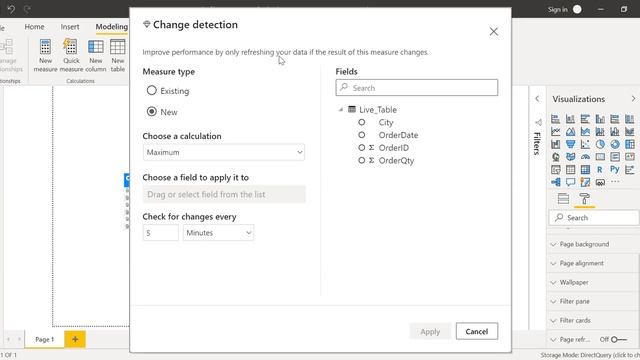Select the Slicer visualization
The height and width of the screenshot is (360, 640).
click(x=556, y=169)
